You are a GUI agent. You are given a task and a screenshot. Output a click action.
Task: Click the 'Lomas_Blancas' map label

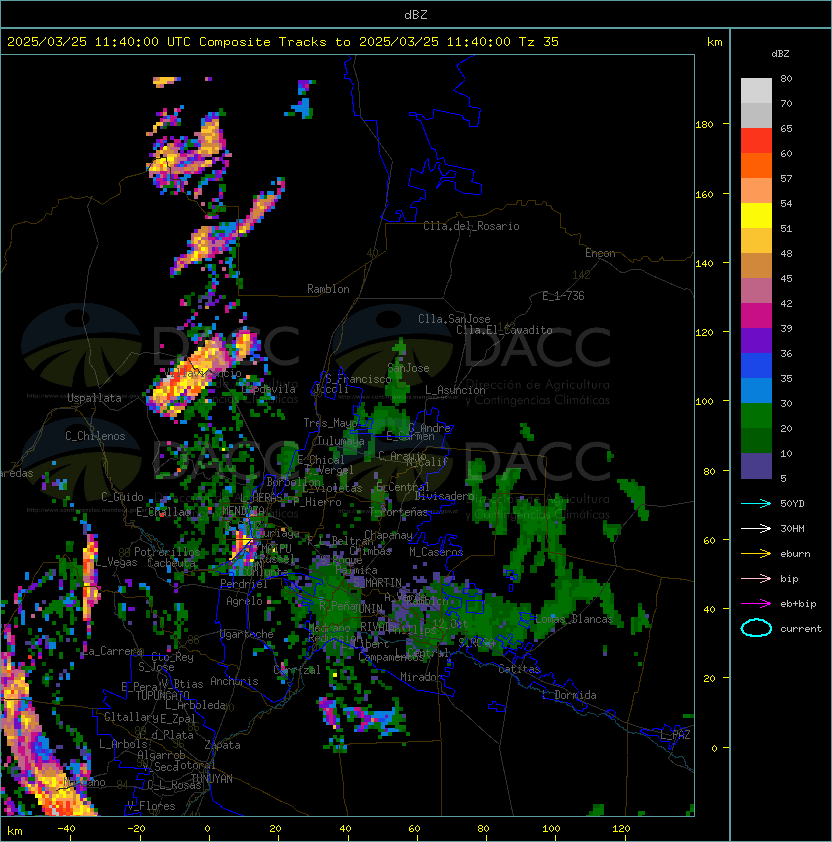(x=574, y=619)
